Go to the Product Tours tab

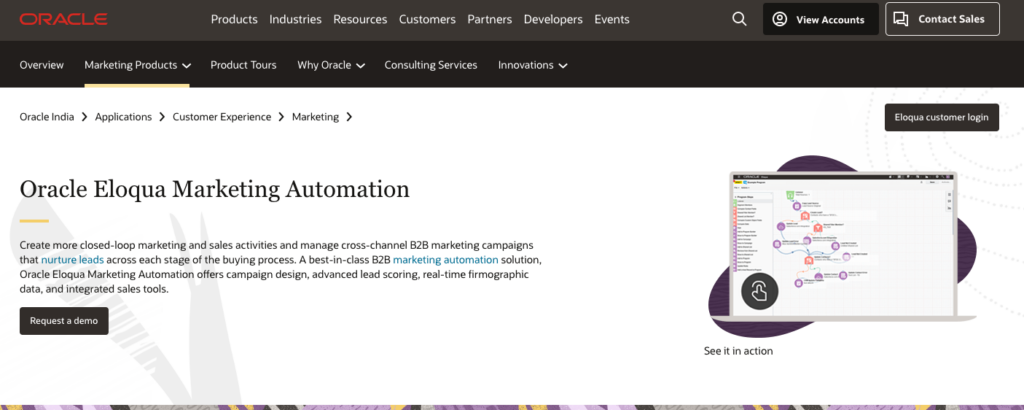(243, 65)
